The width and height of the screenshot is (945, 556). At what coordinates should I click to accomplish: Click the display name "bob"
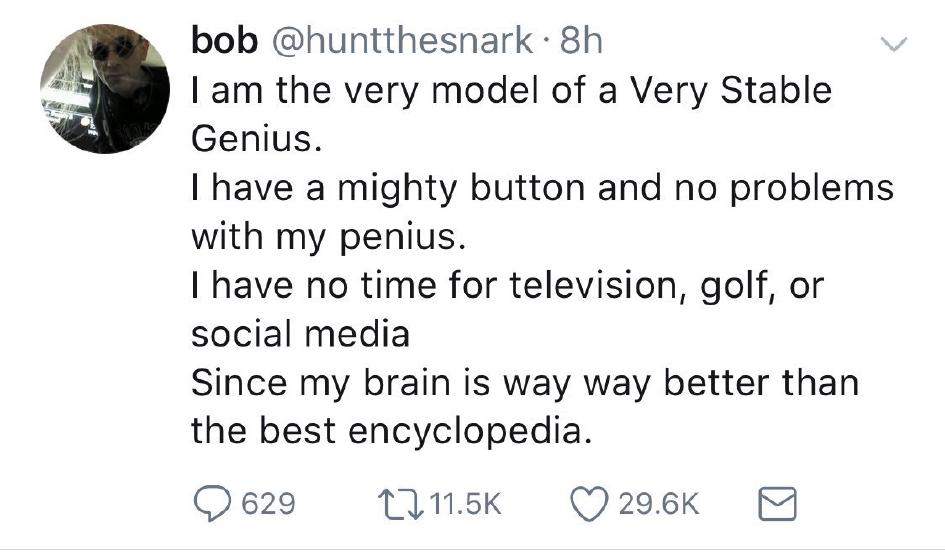point(220,42)
